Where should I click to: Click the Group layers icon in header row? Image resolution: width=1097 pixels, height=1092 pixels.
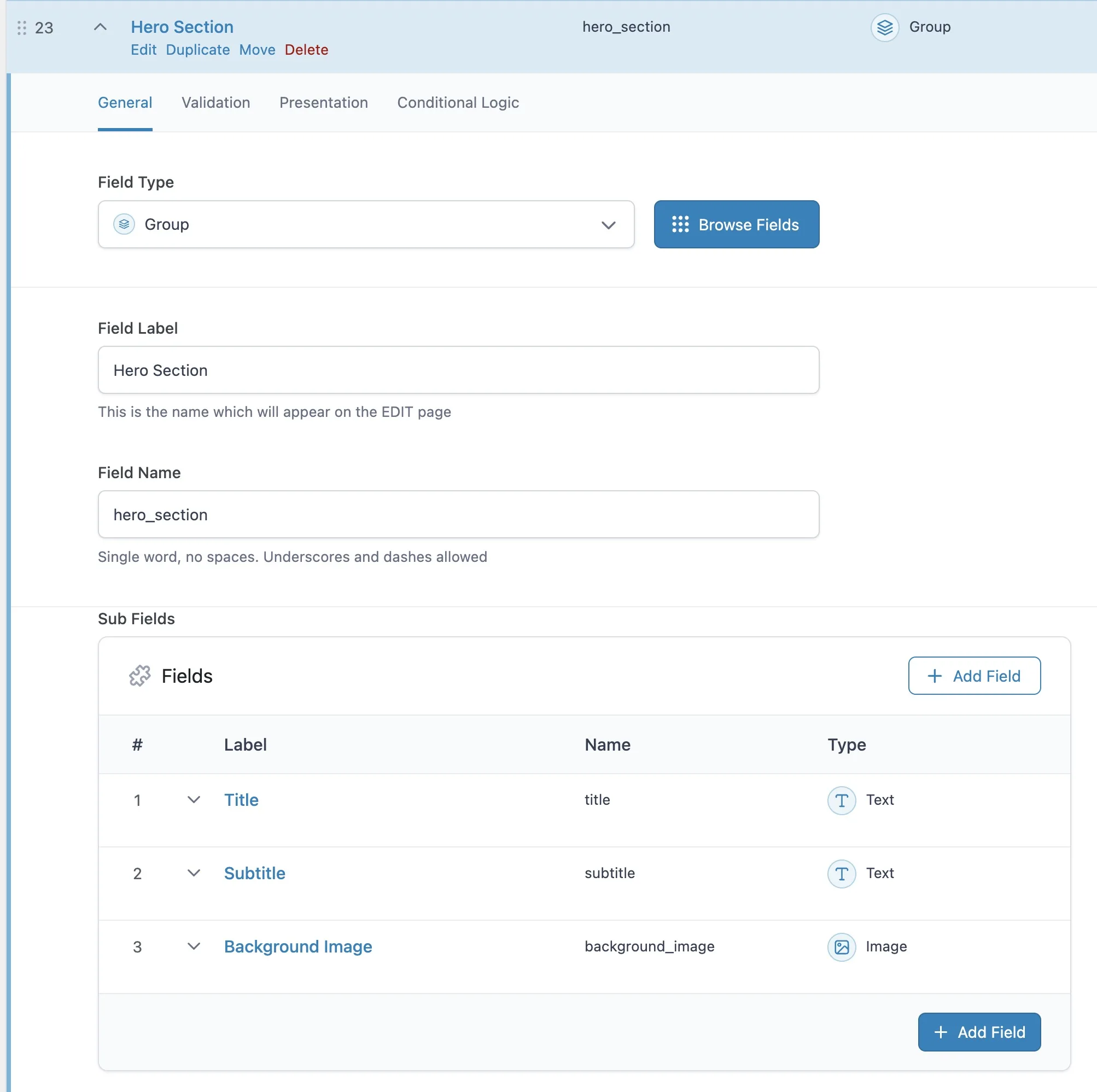pyautogui.click(x=885, y=27)
